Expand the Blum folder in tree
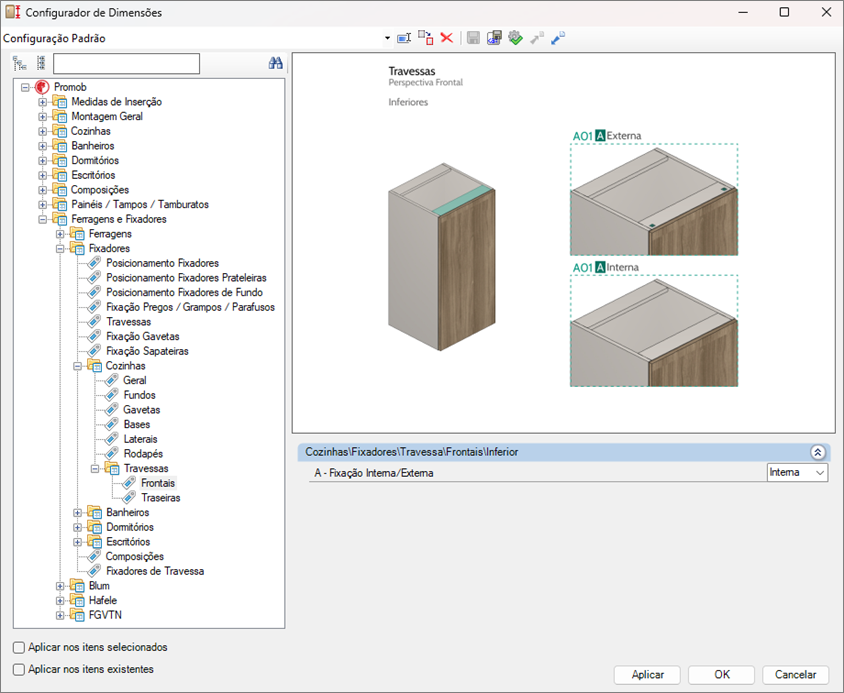This screenshot has width=844, height=693. pyautogui.click(x=60, y=586)
